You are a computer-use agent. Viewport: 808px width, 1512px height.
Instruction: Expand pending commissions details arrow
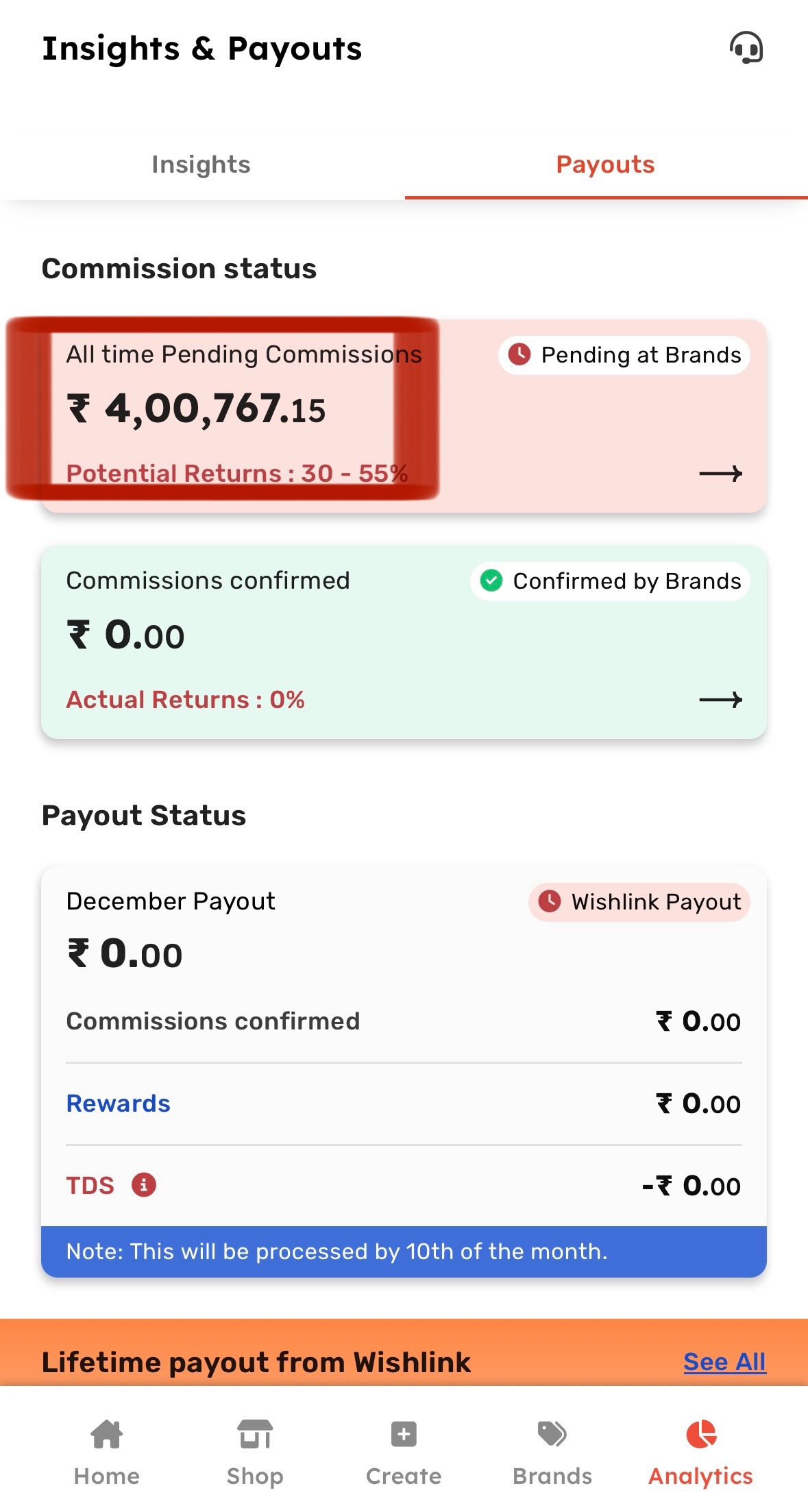(720, 474)
